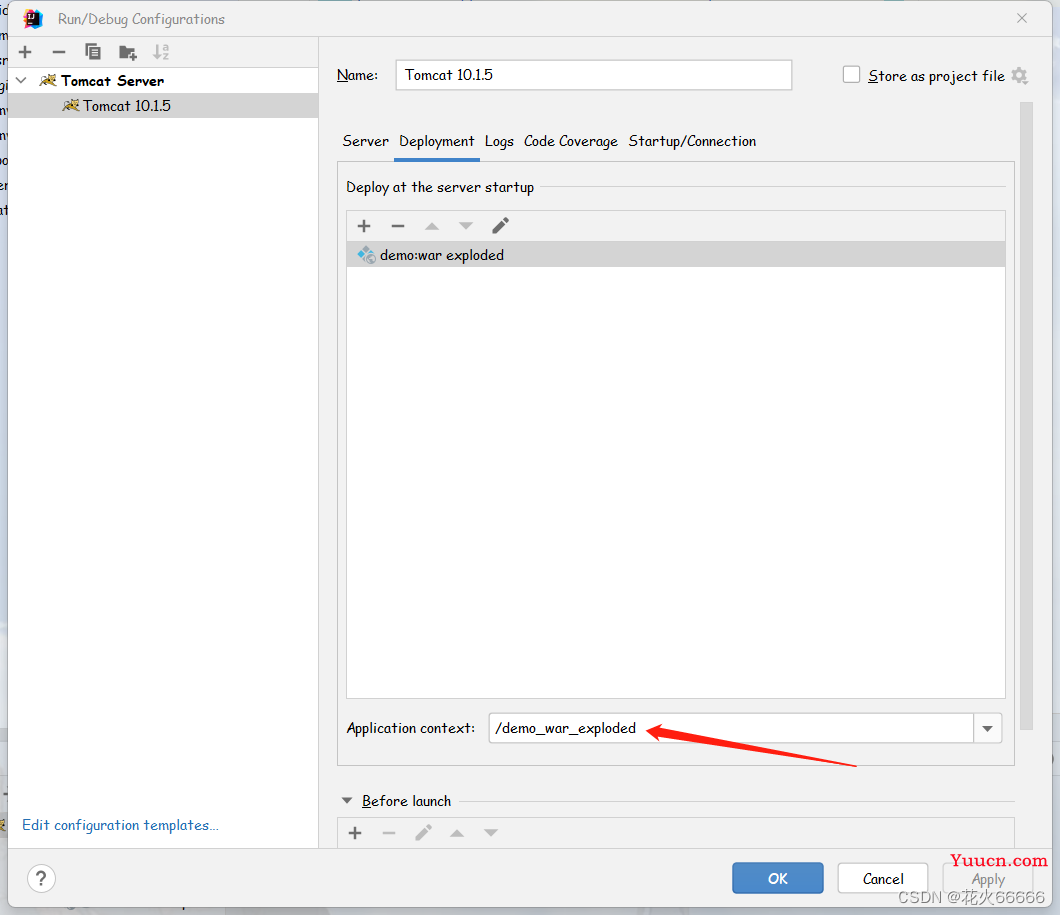Add a new run configuration
This screenshot has width=1060, height=915.
click(25, 52)
